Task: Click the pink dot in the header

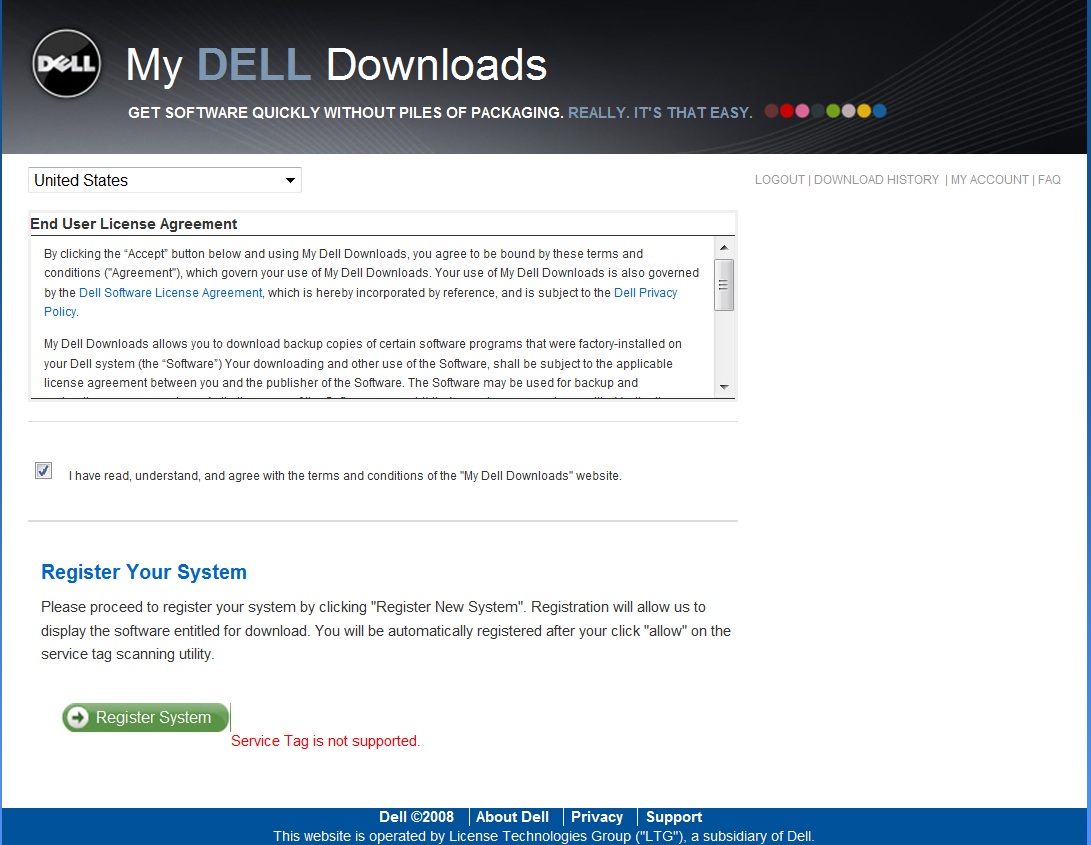Action: pos(802,111)
